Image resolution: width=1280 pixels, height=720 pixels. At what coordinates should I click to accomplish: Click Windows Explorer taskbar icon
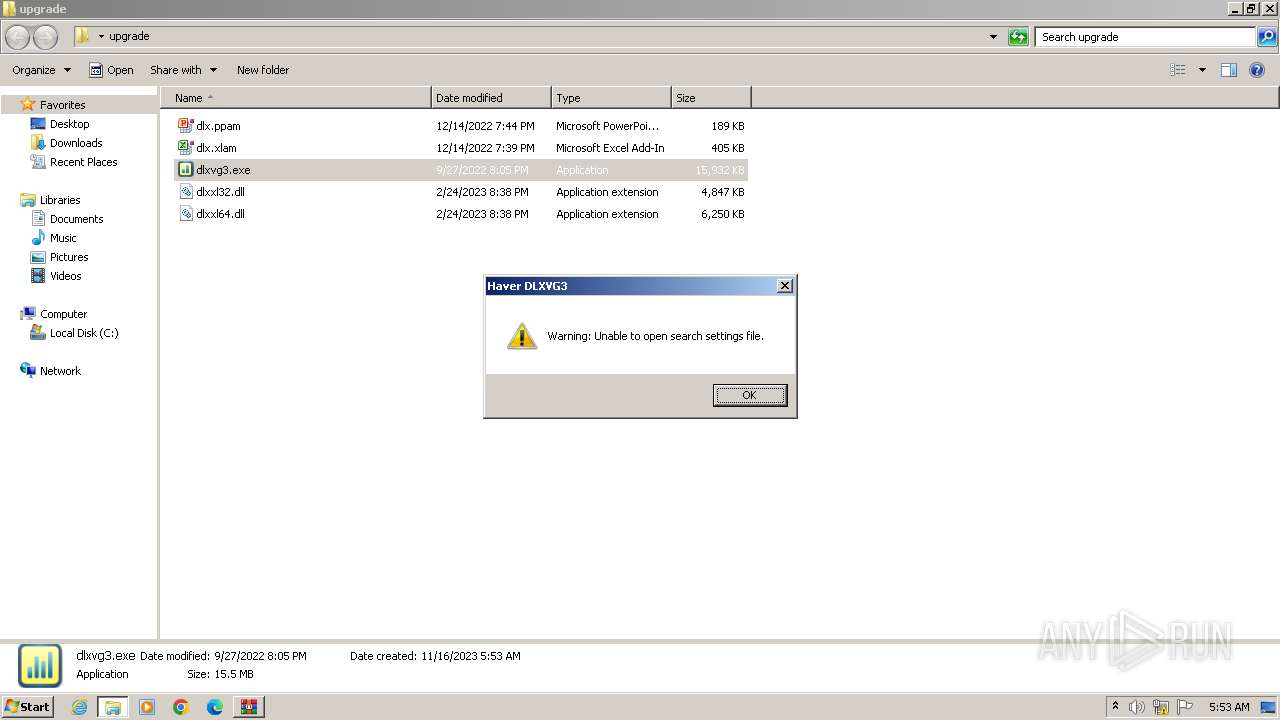pyautogui.click(x=113, y=707)
